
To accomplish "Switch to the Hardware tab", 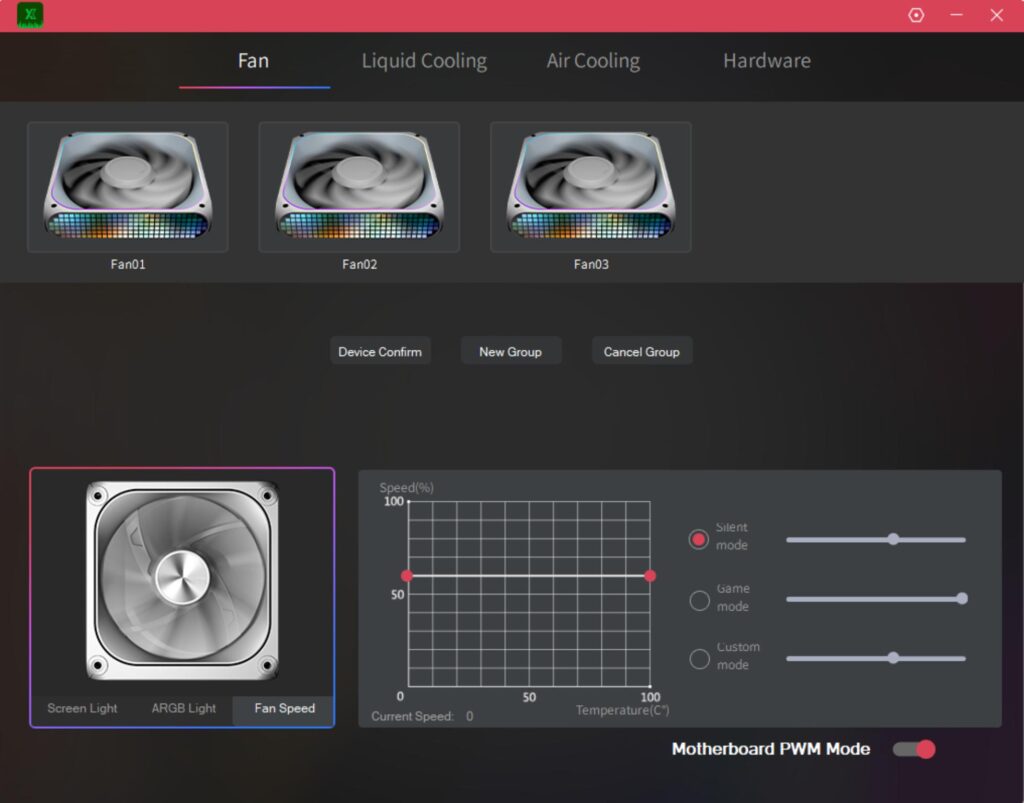I will [767, 61].
